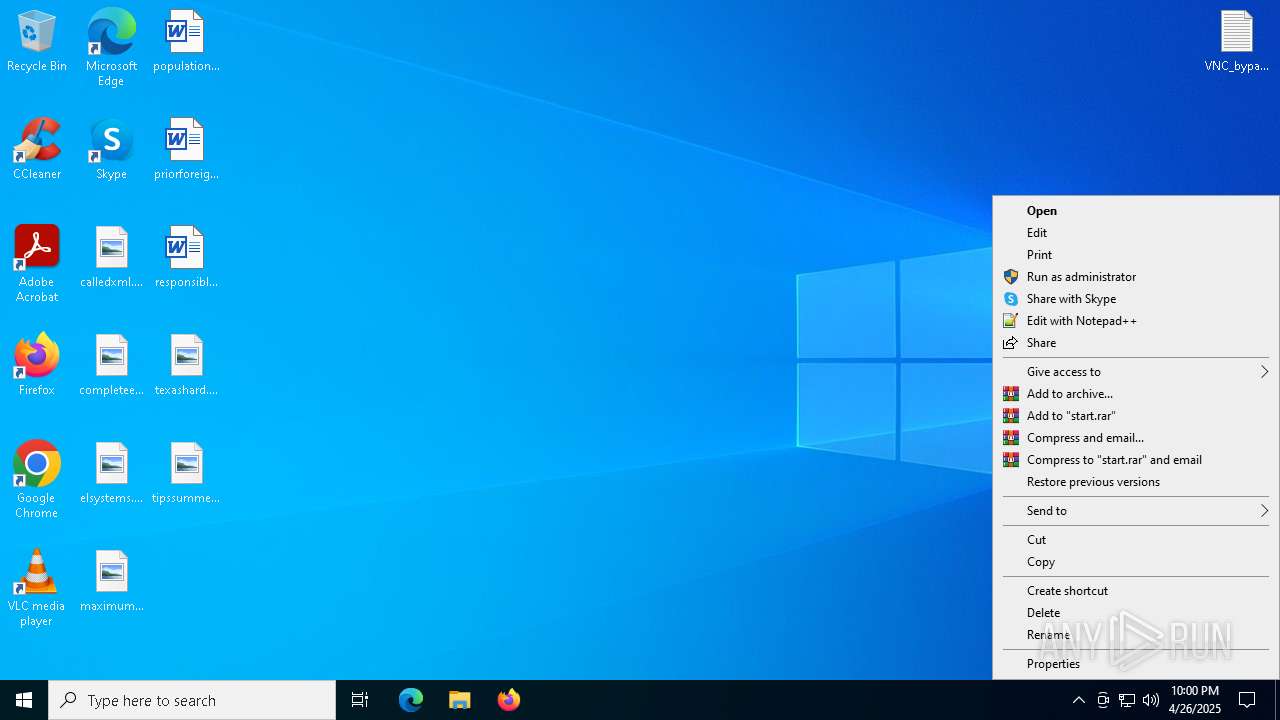Click the meet now camera tray icon

[1103, 700]
